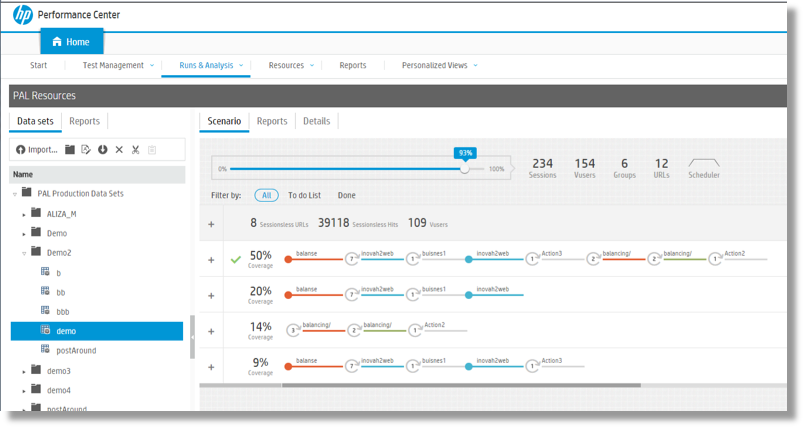Expand the ALIZA_M folder arrow

coord(24,214)
